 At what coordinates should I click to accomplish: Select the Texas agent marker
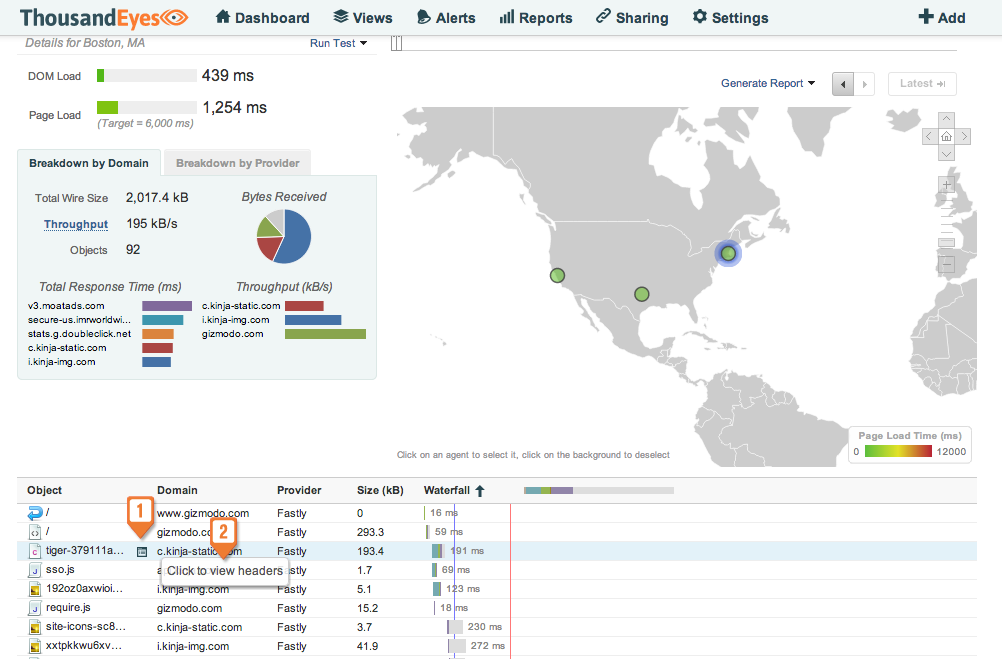(642, 294)
